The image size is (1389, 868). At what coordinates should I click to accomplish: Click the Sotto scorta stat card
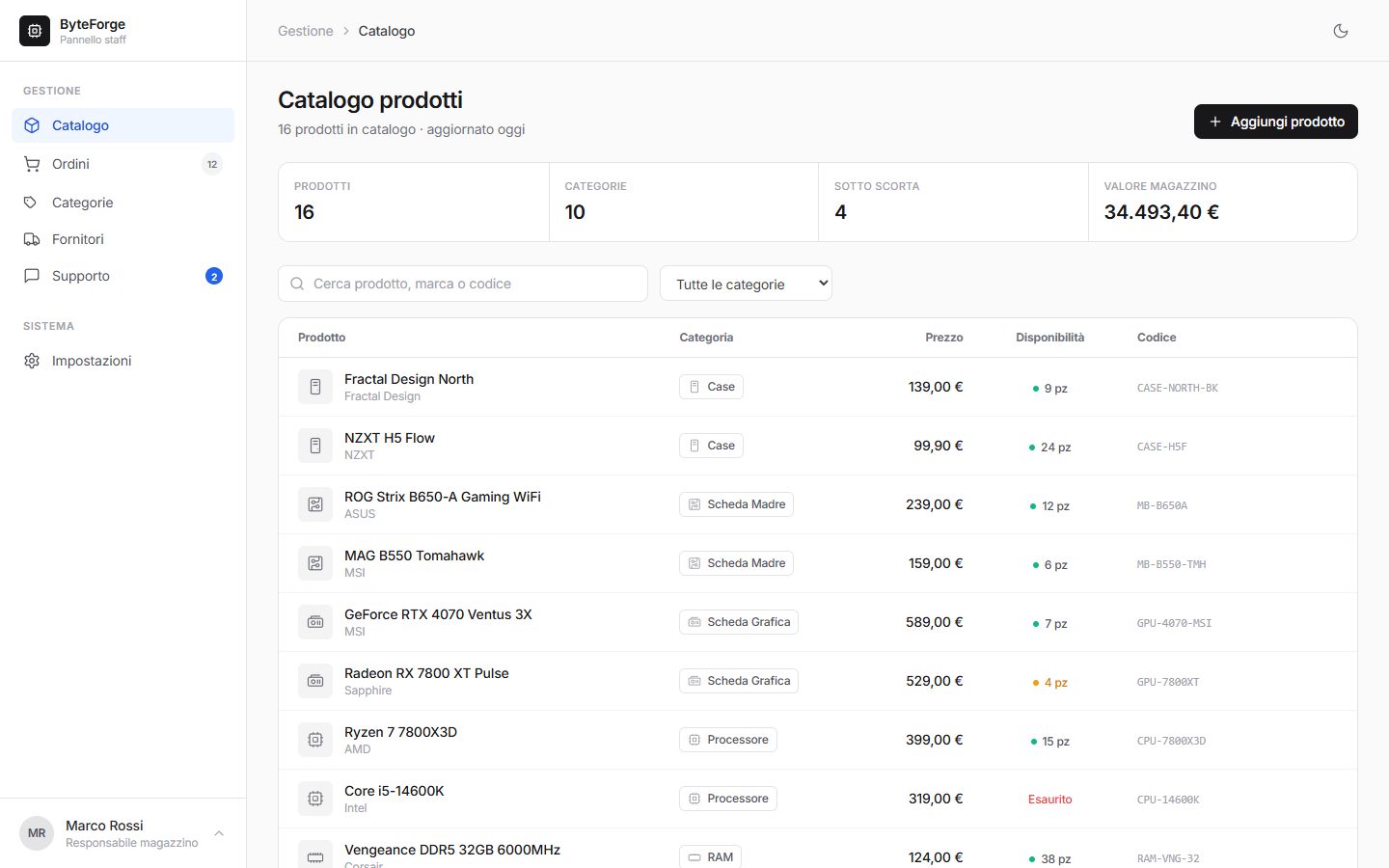click(953, 202)
